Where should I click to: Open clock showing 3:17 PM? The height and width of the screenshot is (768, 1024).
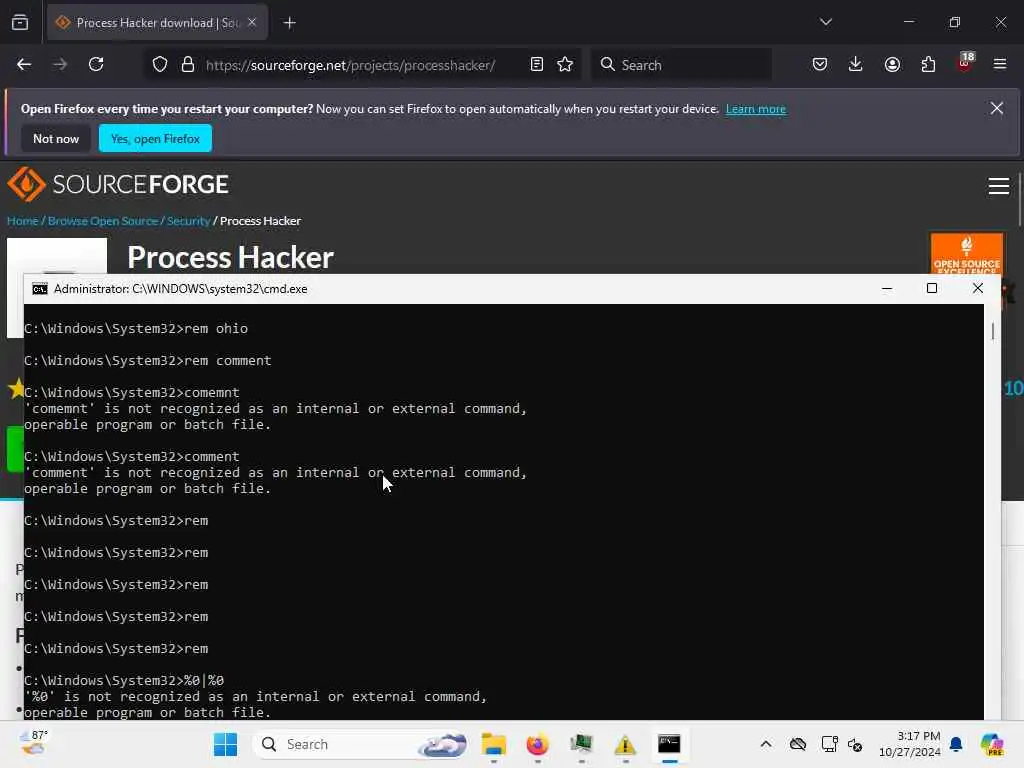[x=910, y=744]
